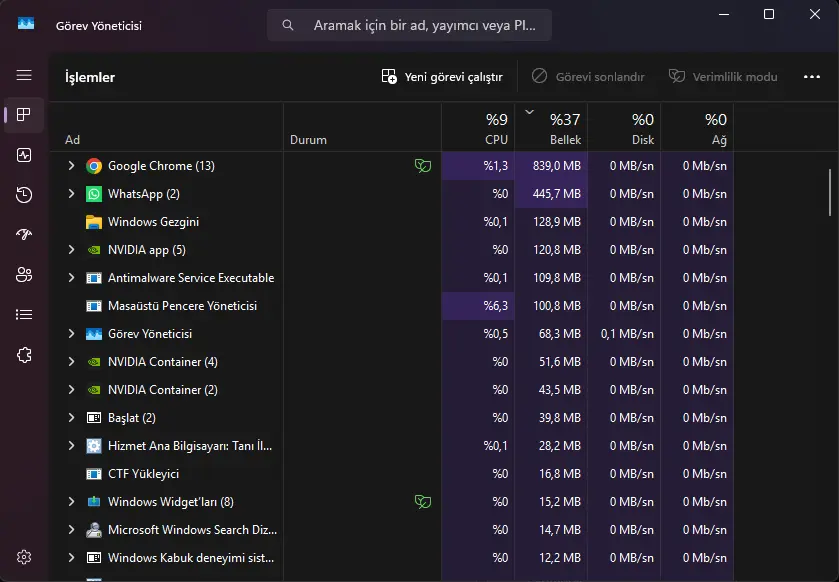This screenshot has height=582, width=839.
Task: Select the Processes icon in sidebar
Action: (24, 114)
